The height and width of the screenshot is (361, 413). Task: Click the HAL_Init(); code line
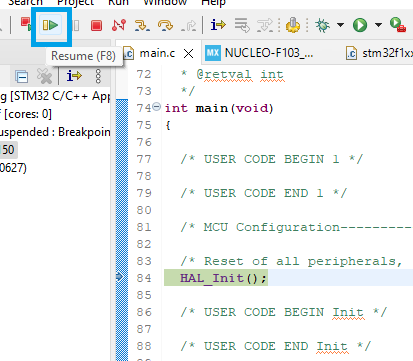tap(223, 278)
